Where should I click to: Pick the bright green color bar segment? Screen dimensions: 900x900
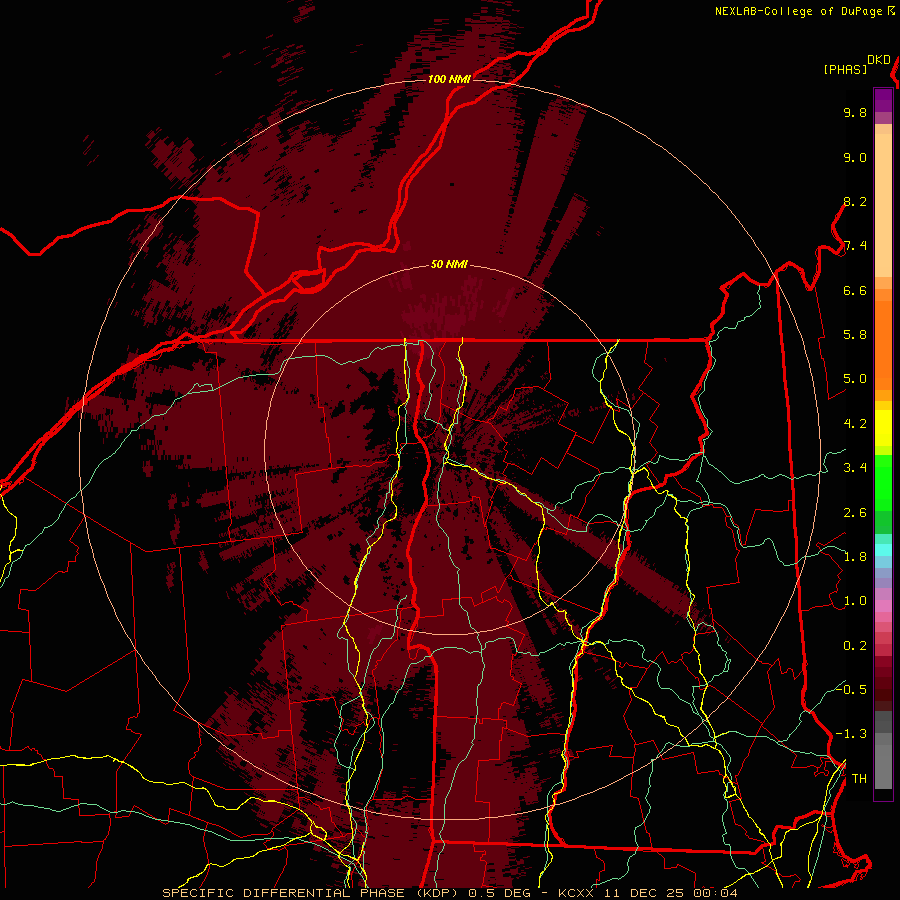(883, 482)
